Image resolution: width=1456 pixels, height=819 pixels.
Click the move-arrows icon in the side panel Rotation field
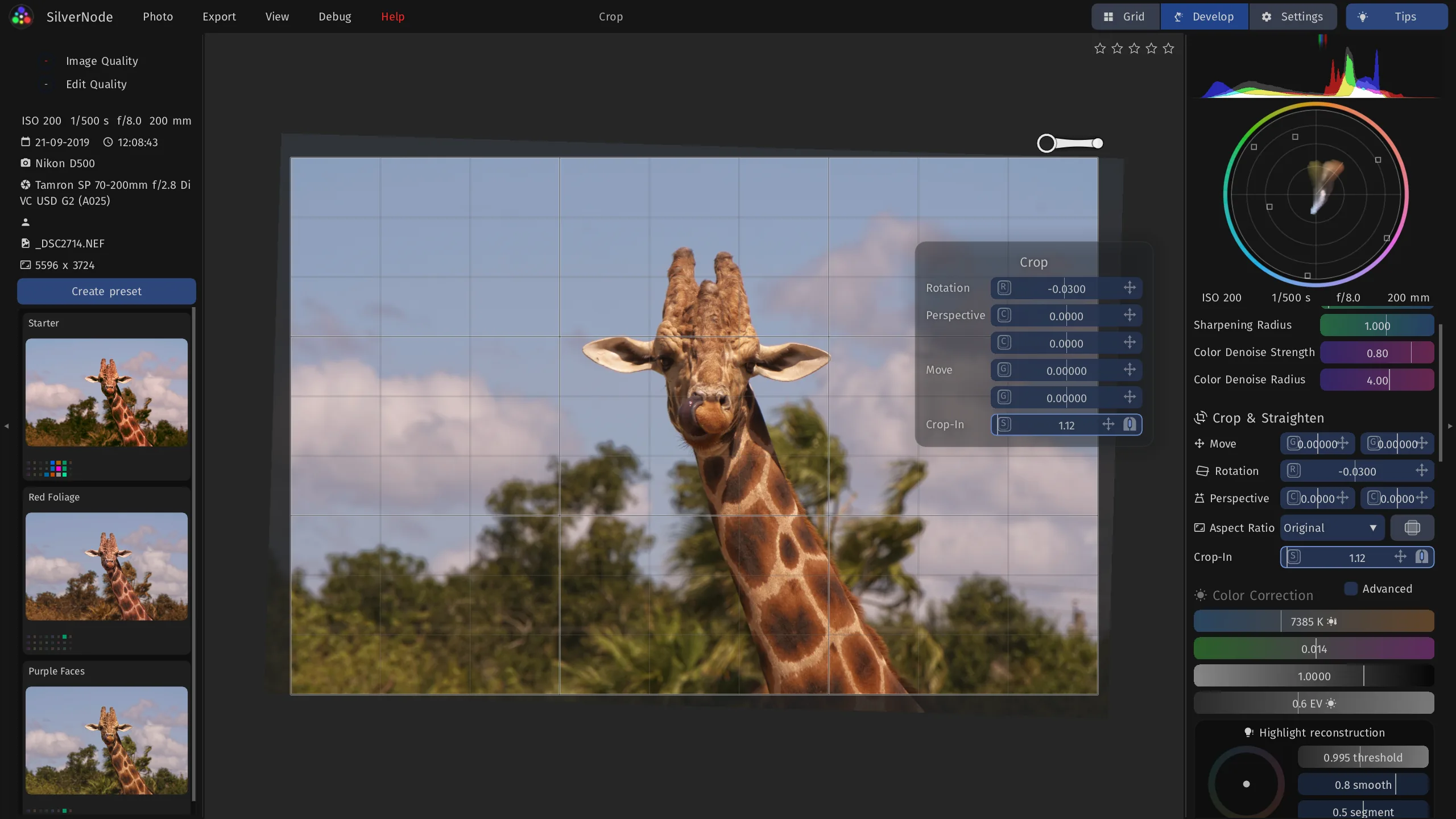[x=1421, y=470]
